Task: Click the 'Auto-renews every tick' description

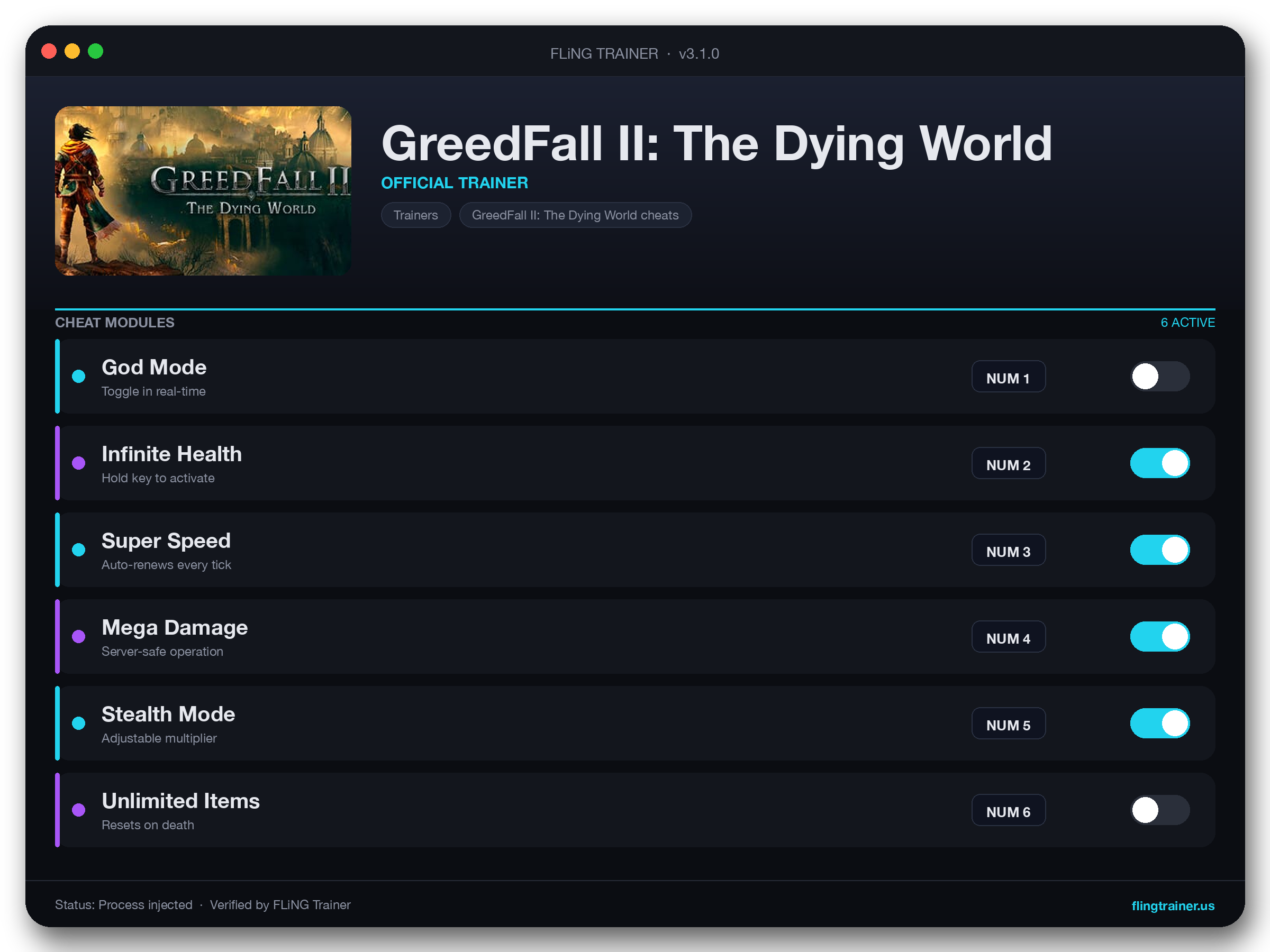Action: 166,565
